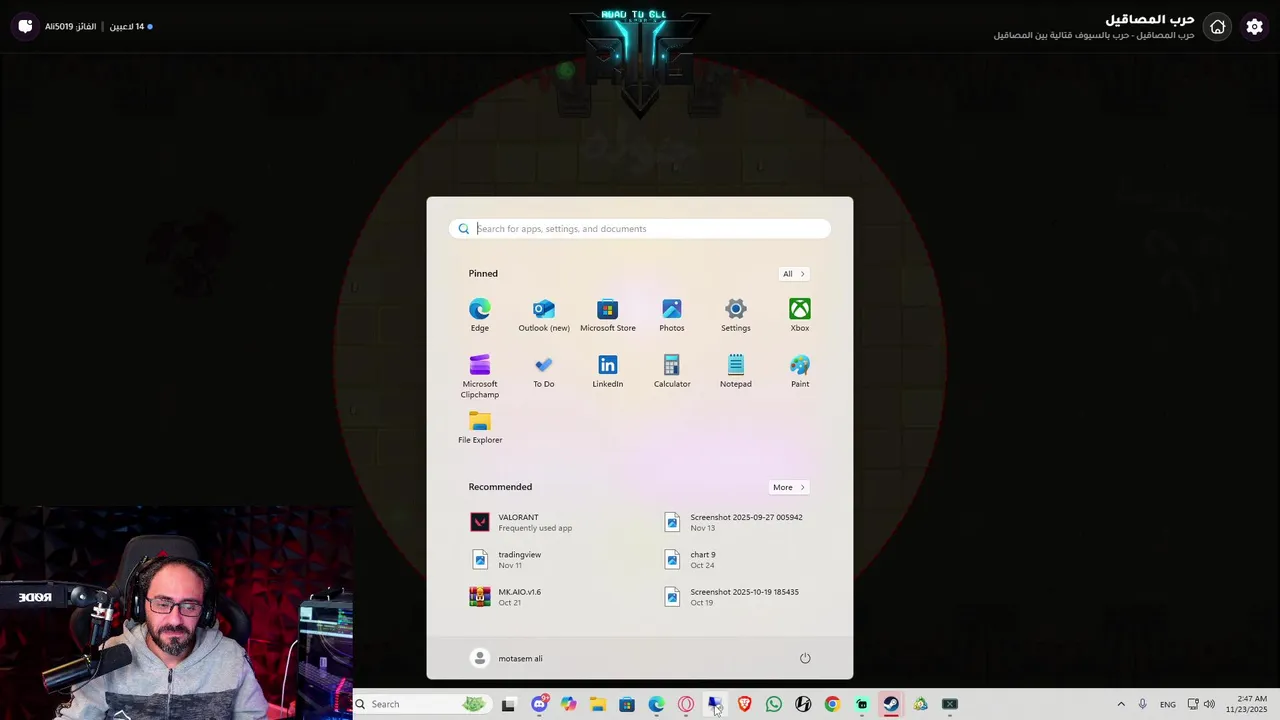
Task: Open Copilot from the taskbar
Action: [x=569, y=704]
